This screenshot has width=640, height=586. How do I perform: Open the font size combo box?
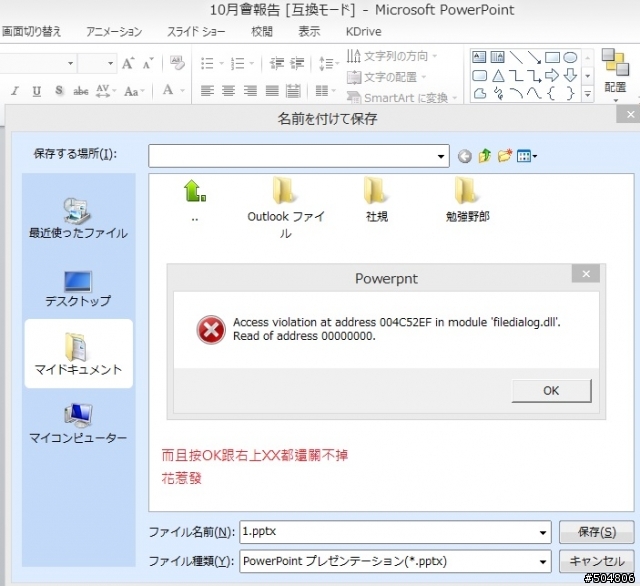(97, 64)
